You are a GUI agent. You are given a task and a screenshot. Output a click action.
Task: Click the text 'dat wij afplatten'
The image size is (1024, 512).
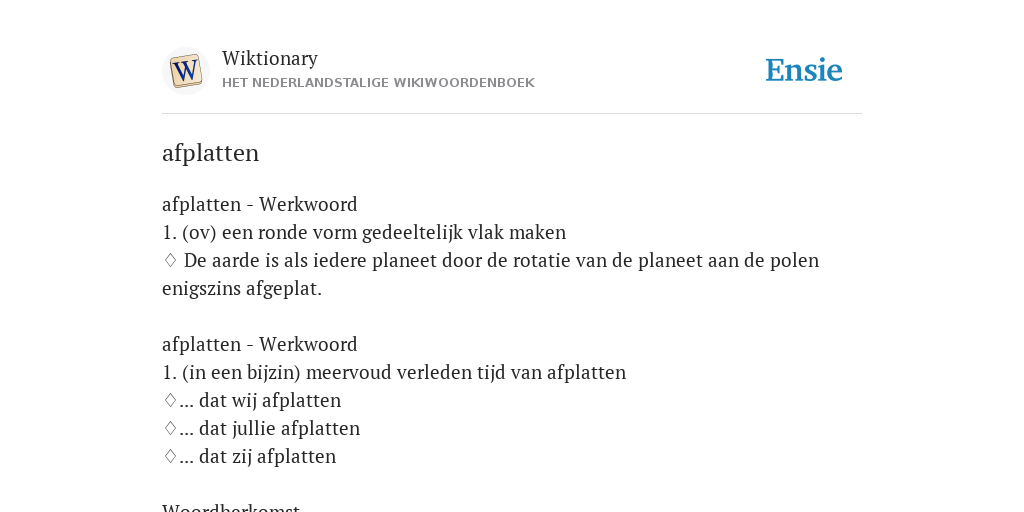point(270,400)
